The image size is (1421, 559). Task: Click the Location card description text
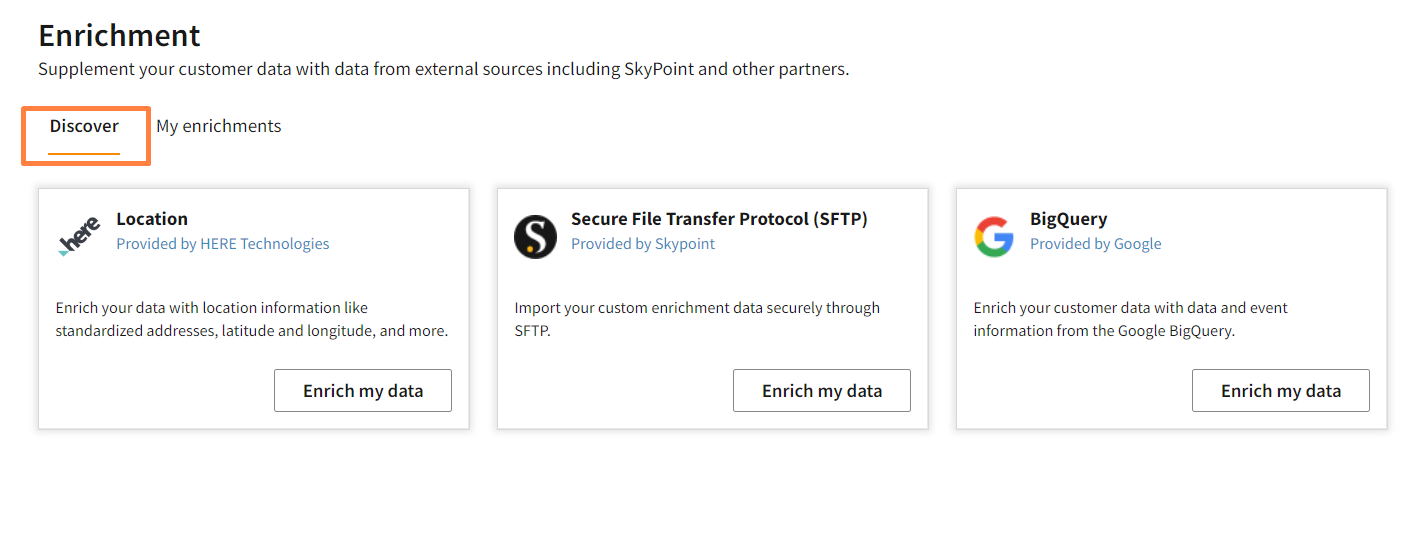pos(251,319)
